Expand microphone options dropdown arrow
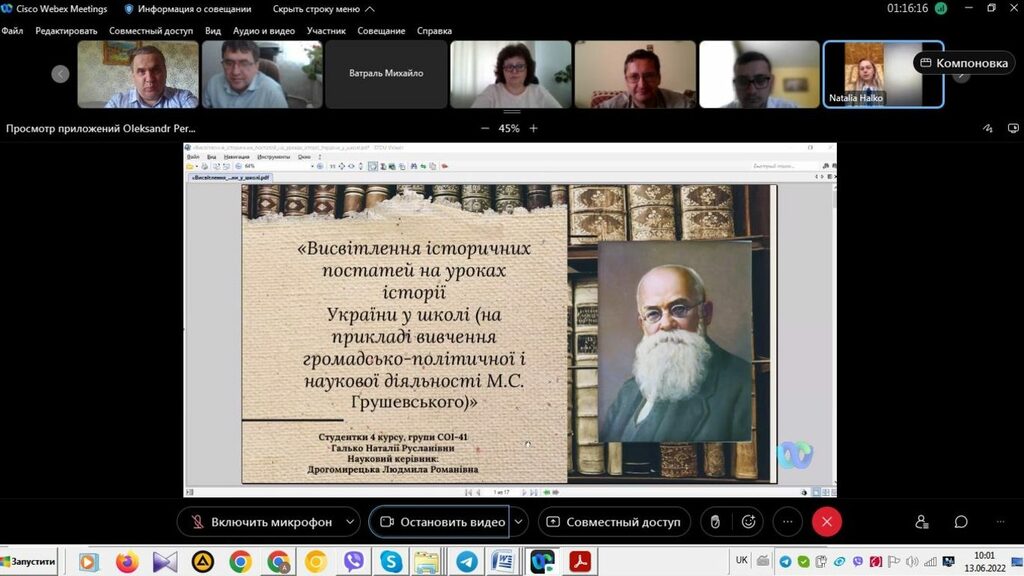The image size is (1024, 576). (350, 522)
